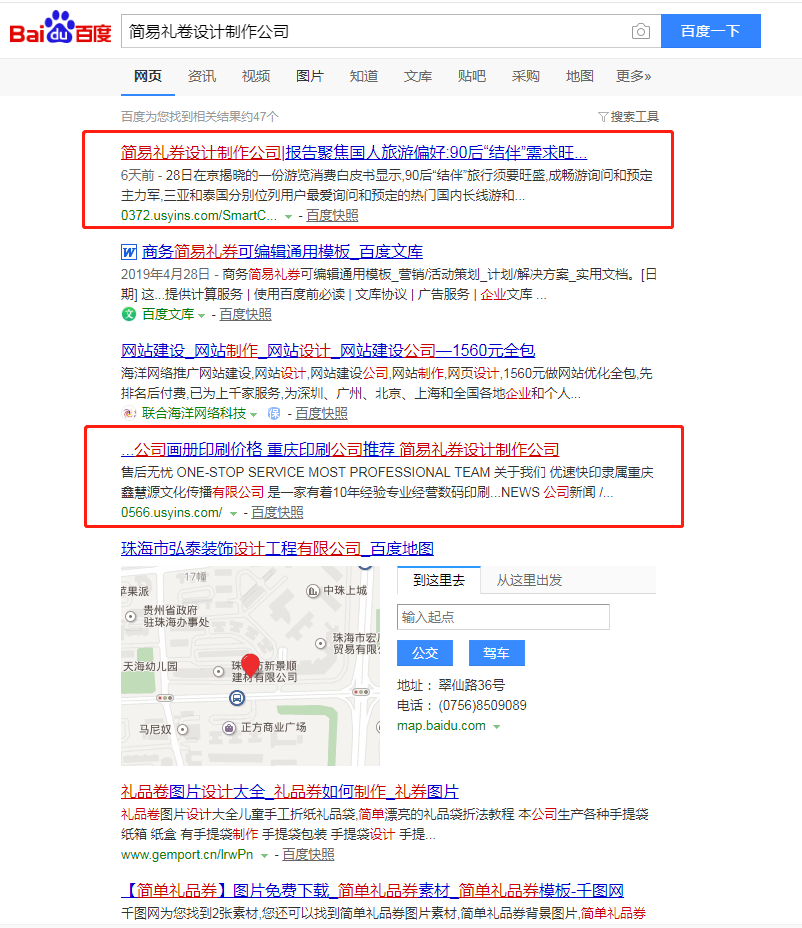This screenshot has width=802, height=928.
Task: Click the phone number (0756)8509089
Action: [x=482, y=705]
